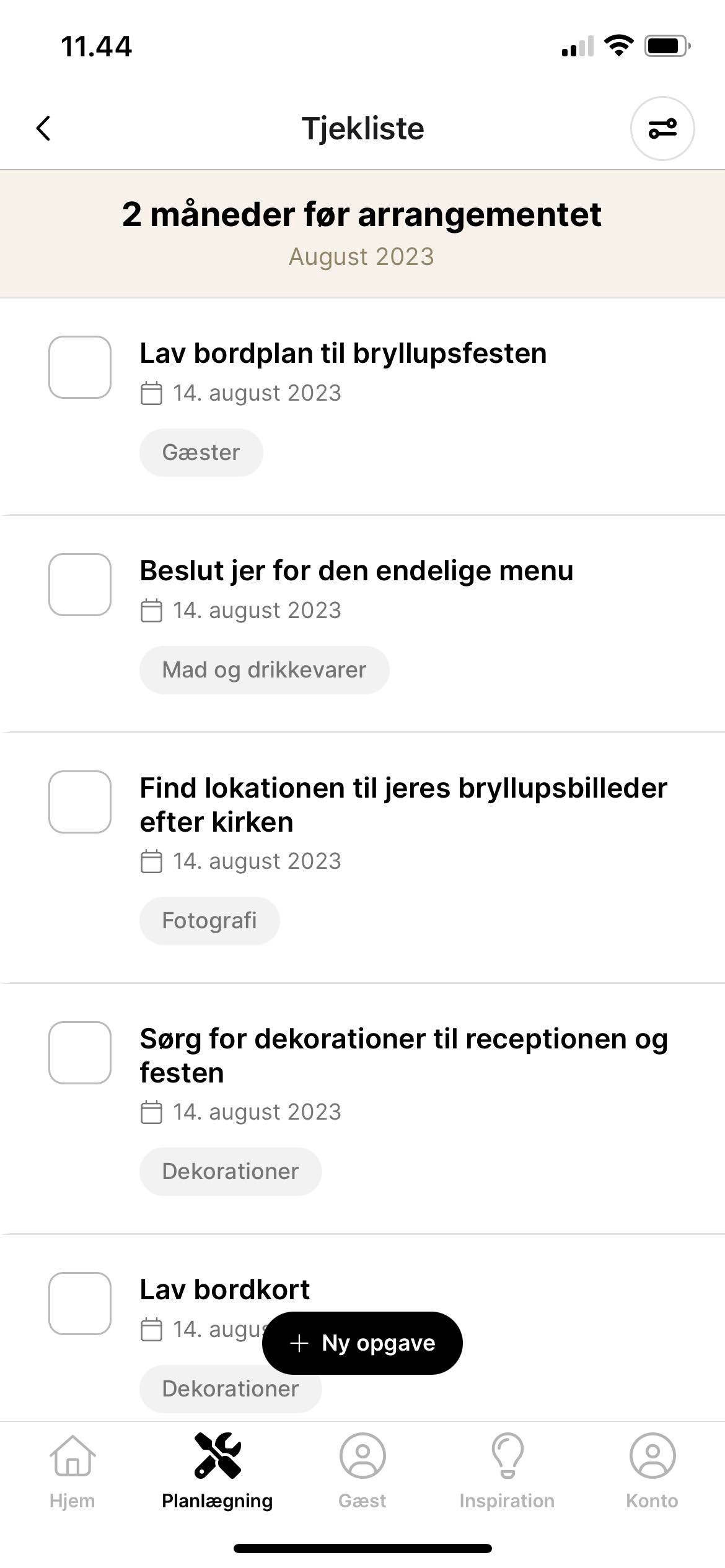The image size is (725, 1568).
Task: Tick the Beslut jer for menu checkbox
Action: 80,585
